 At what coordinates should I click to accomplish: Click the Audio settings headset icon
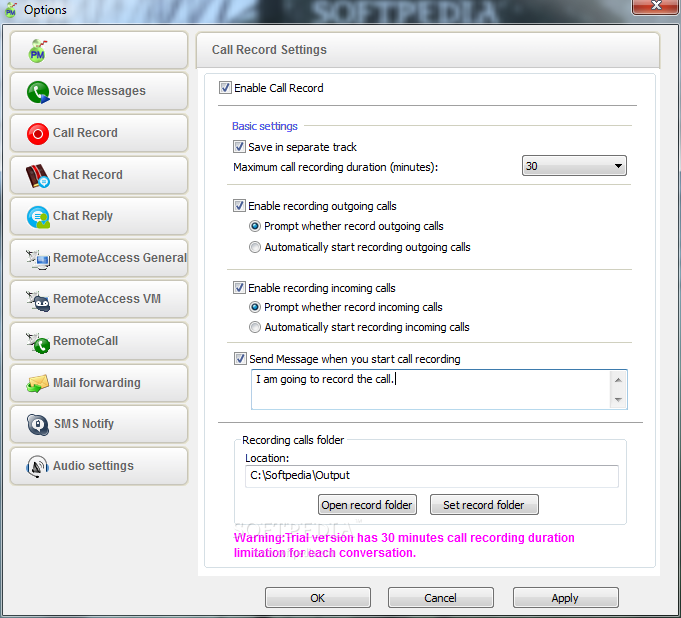(x=37, y=466)
